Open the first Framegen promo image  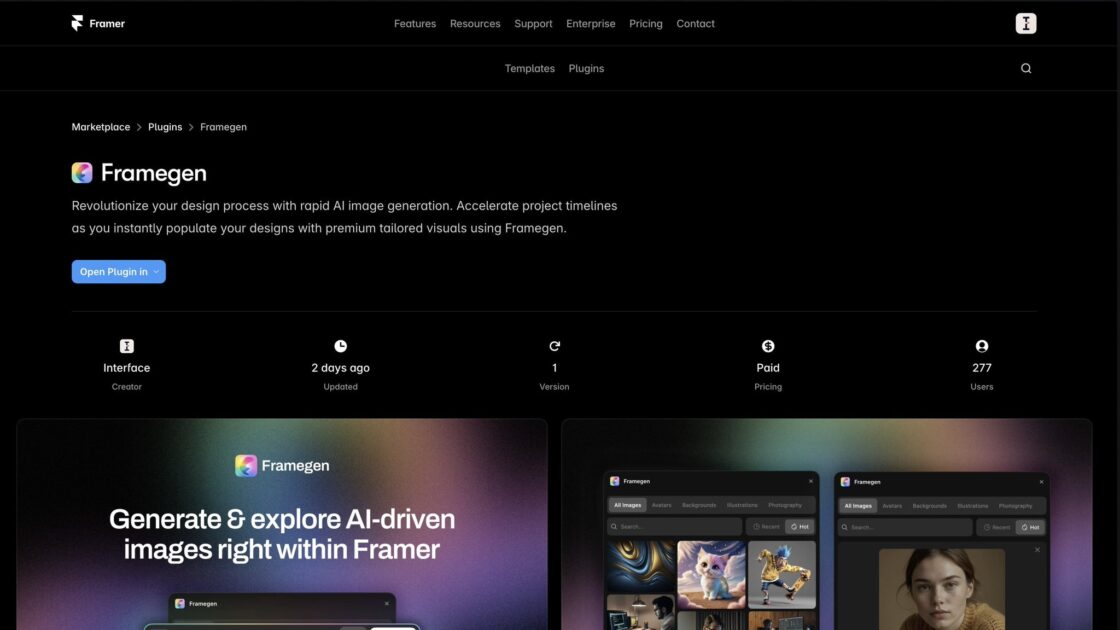(282, 524)
